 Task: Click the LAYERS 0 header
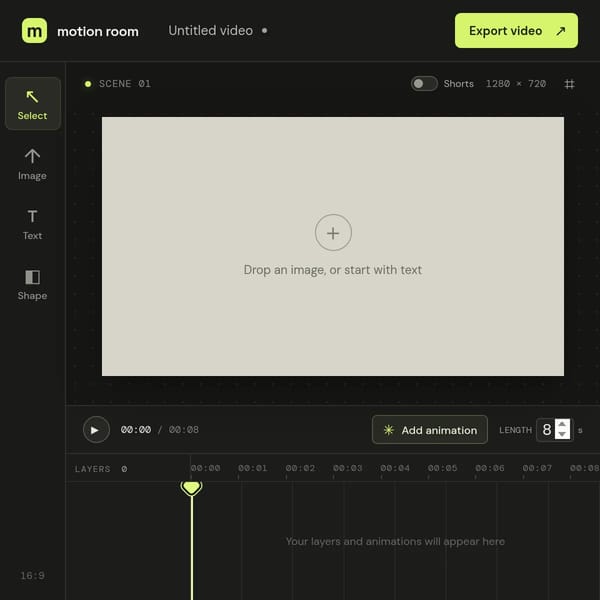[101, 469]
